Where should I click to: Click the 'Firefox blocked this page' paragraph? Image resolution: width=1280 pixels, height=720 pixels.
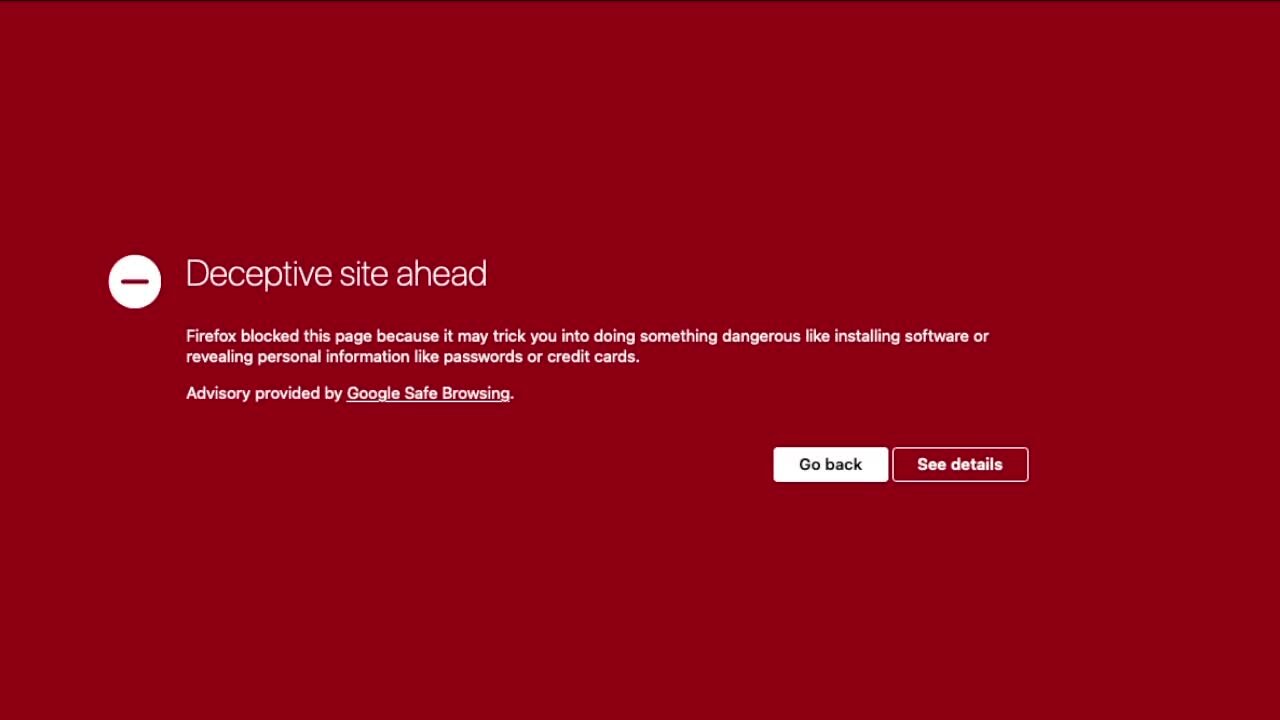[587, 346]
